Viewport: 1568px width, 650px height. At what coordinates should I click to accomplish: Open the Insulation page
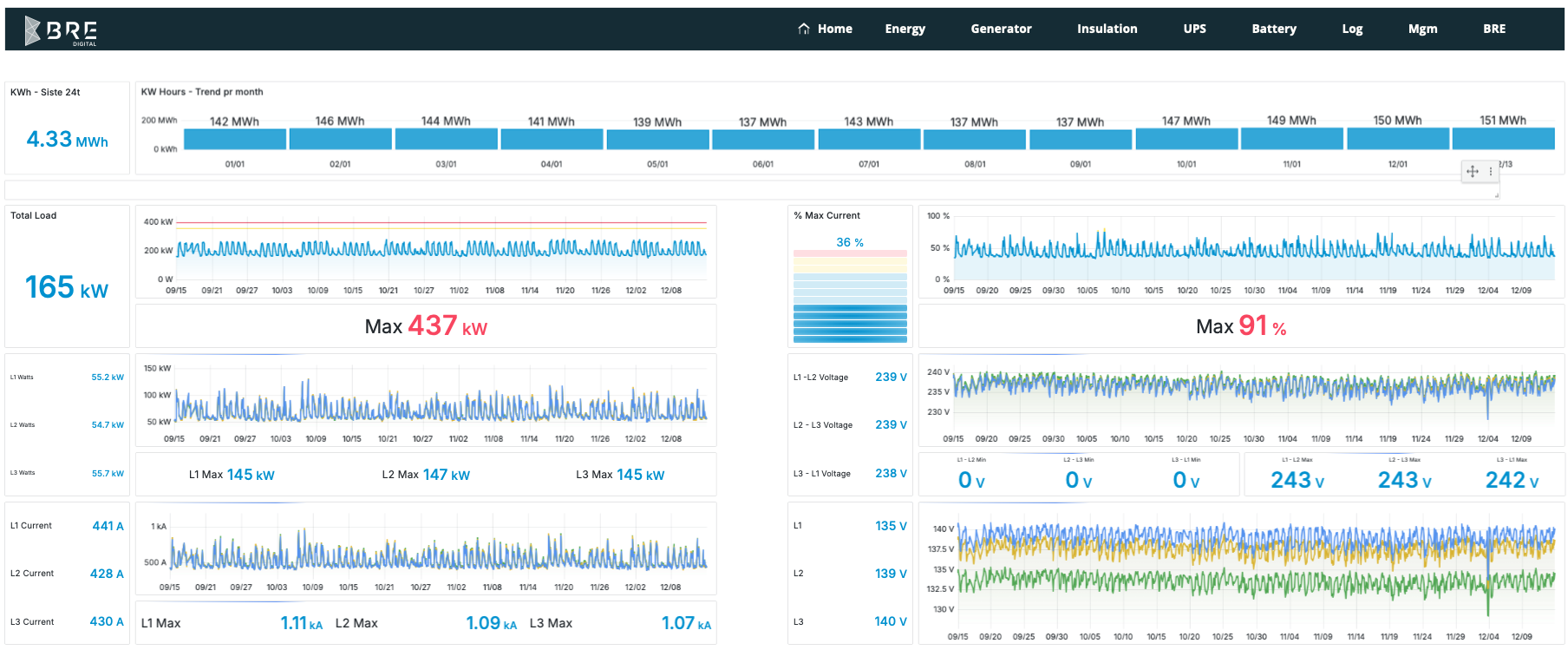coord(1107,29)
